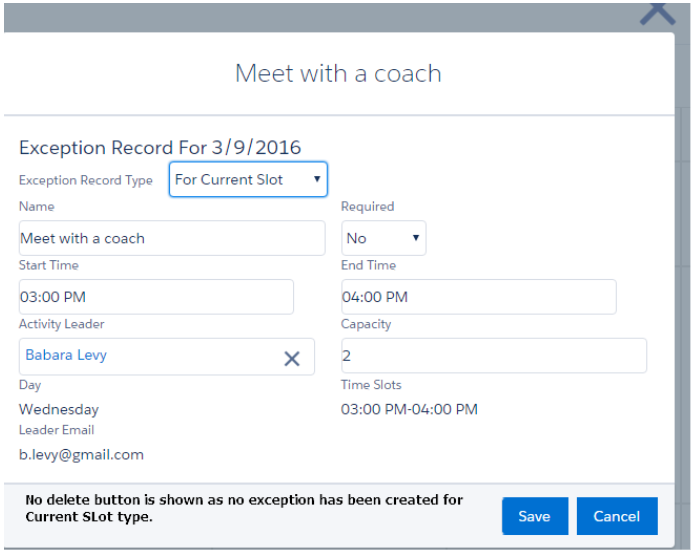Open the Exception Record Type dropdown
697x555 pixels.
(248, 180)
